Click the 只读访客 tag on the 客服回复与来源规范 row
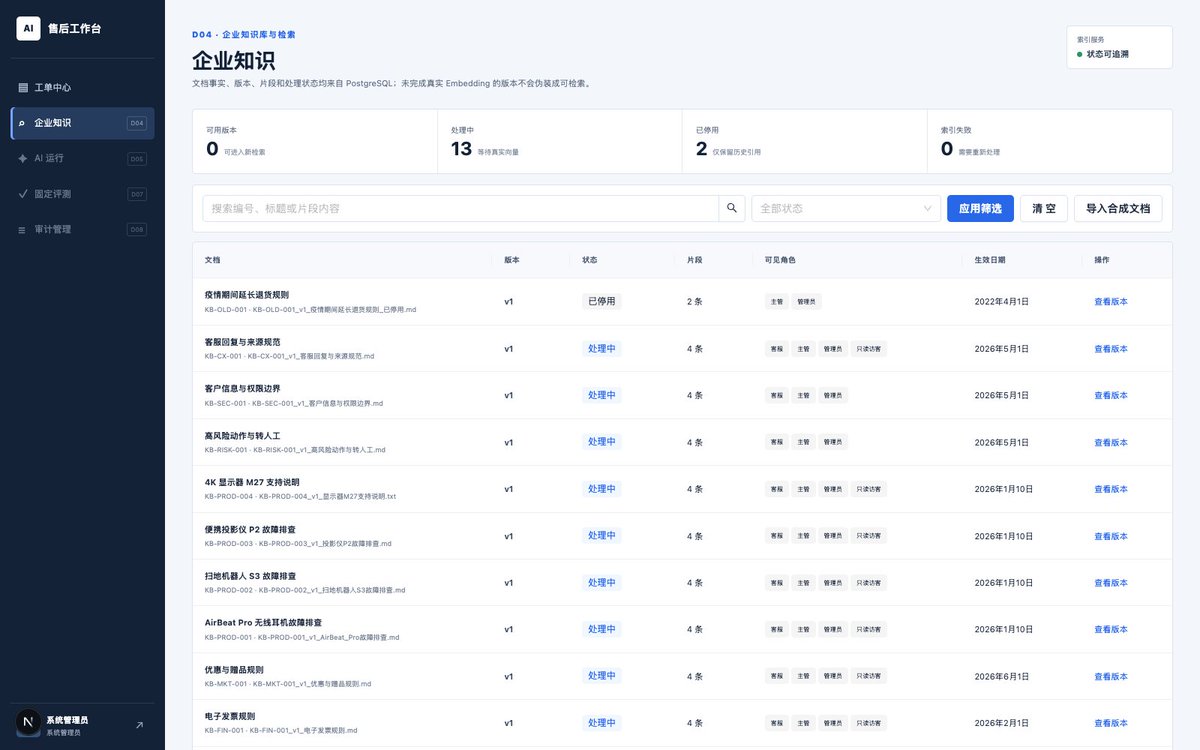Screen dimensions: 1200x750 click(868, 349)
